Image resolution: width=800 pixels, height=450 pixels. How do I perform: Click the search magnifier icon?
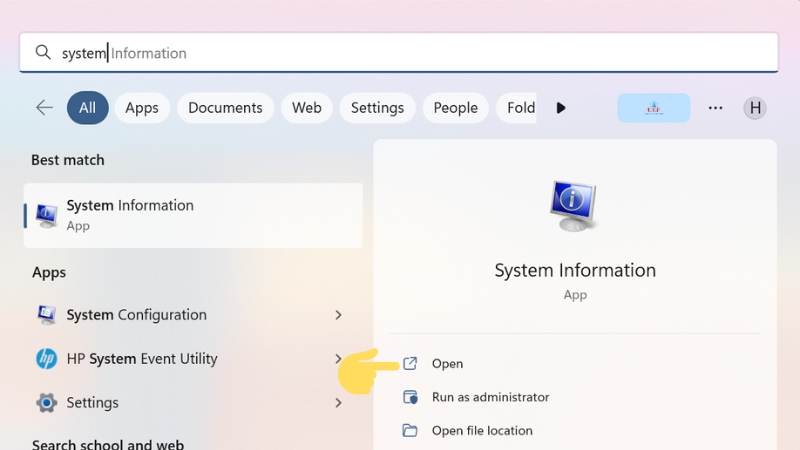pos(43,53)
